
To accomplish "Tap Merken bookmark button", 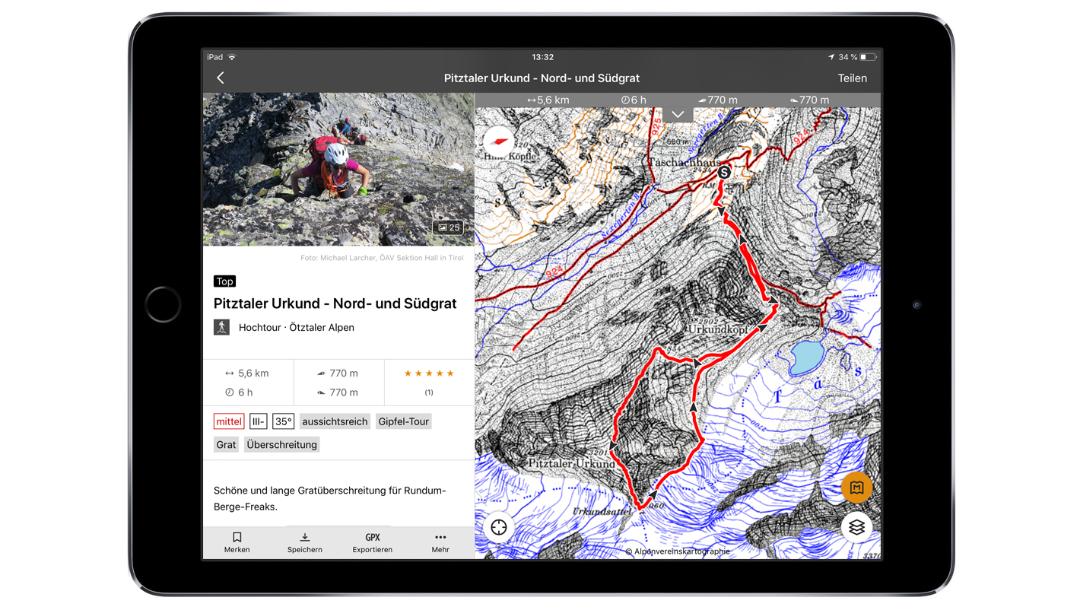I will (x=237, y=542).
